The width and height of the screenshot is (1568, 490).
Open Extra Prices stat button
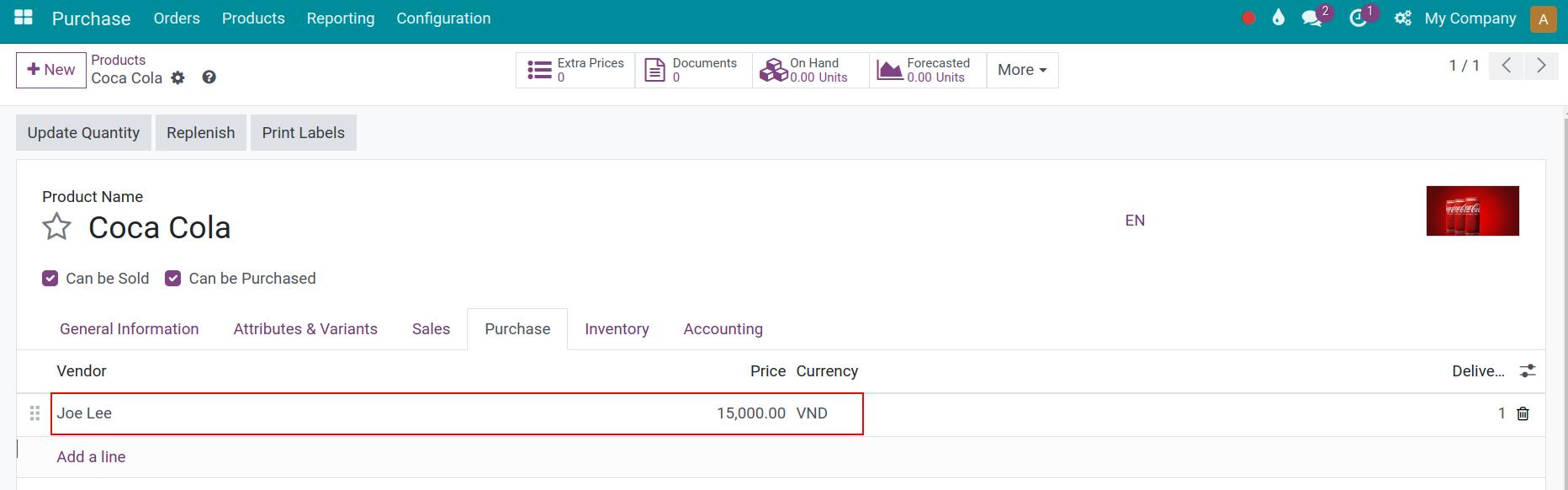click(575, 70)
